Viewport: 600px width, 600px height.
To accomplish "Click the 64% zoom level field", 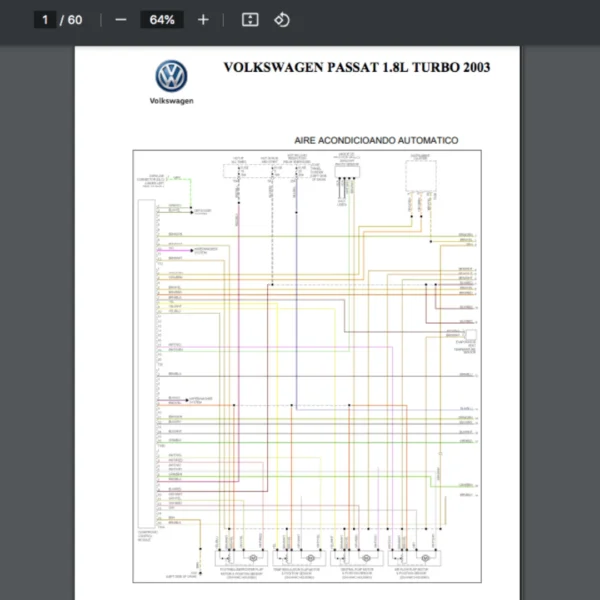I will (x=162, y=20).
